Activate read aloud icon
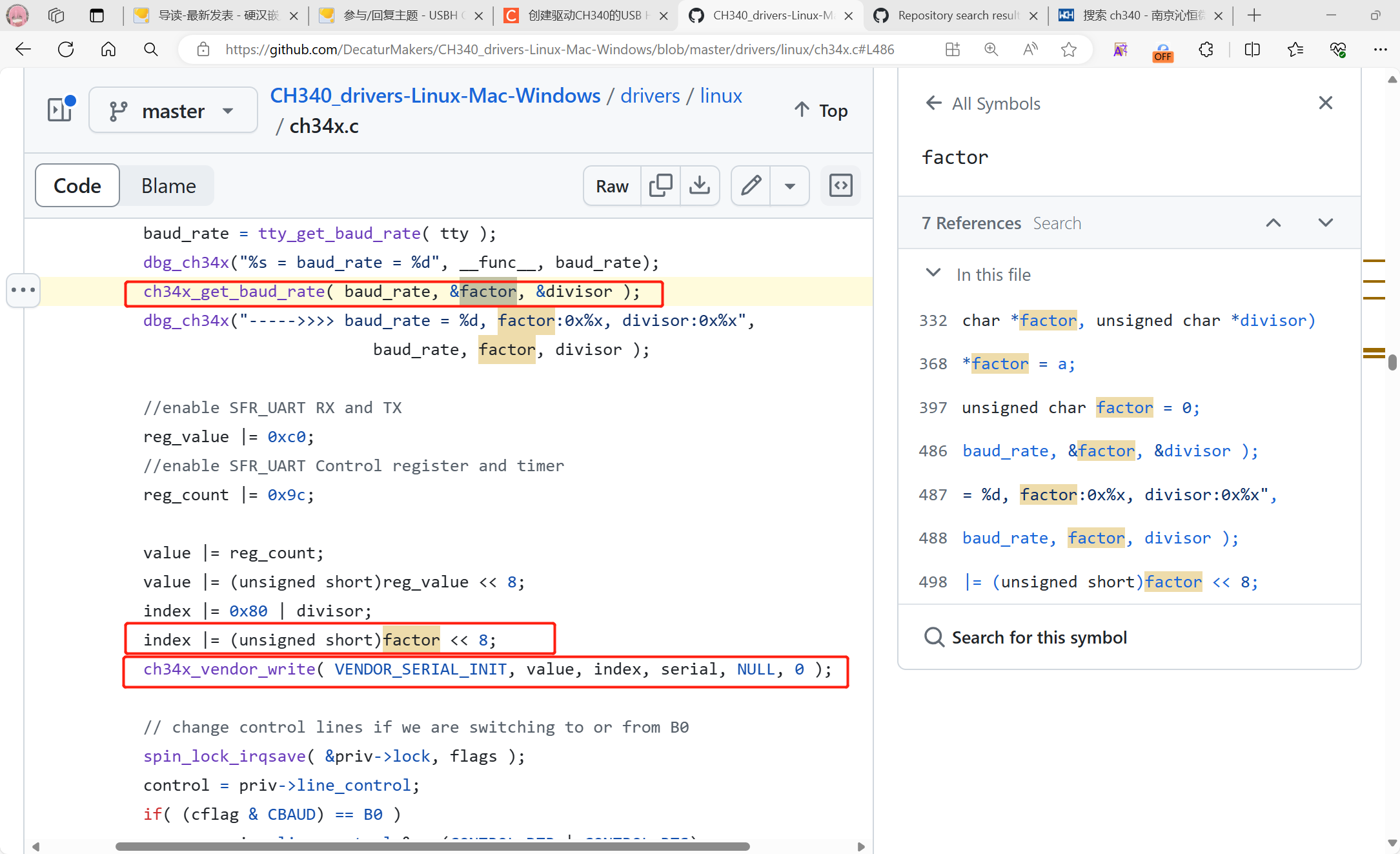The height and width of the screenshot is (854, 1400). click(1030, 50)
